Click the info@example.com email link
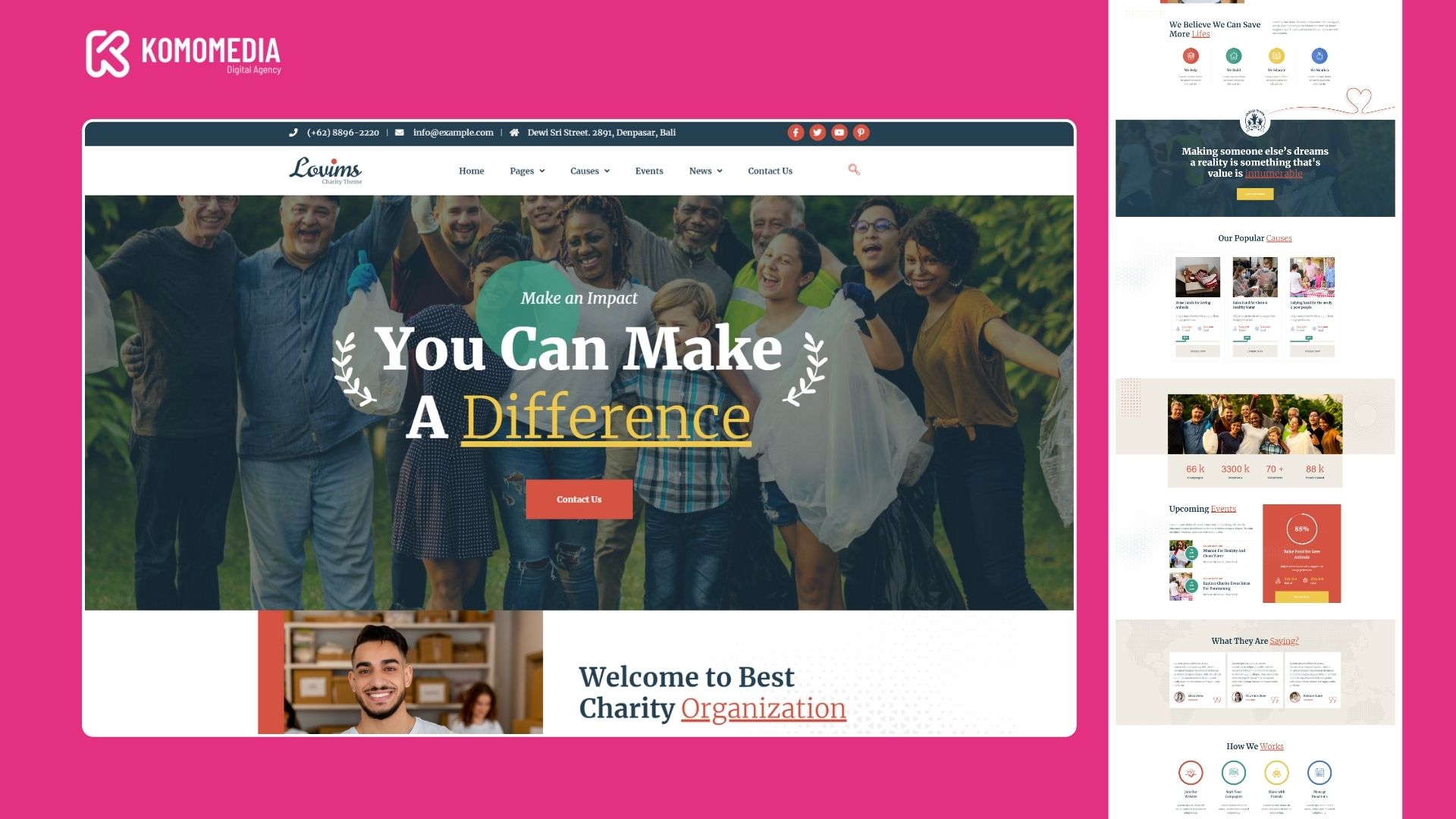 pos(453,133)
